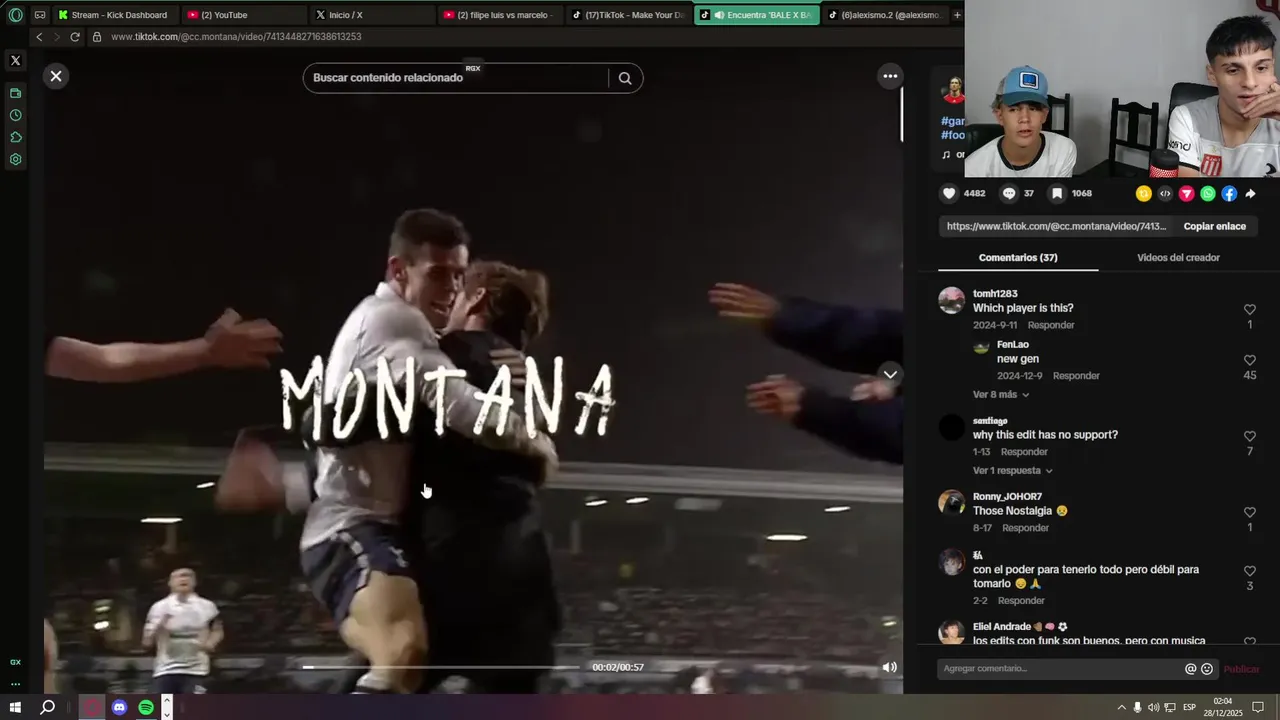Open the Windows Start menu
This screenshot has height=720, width=1280.
point(15,707)
